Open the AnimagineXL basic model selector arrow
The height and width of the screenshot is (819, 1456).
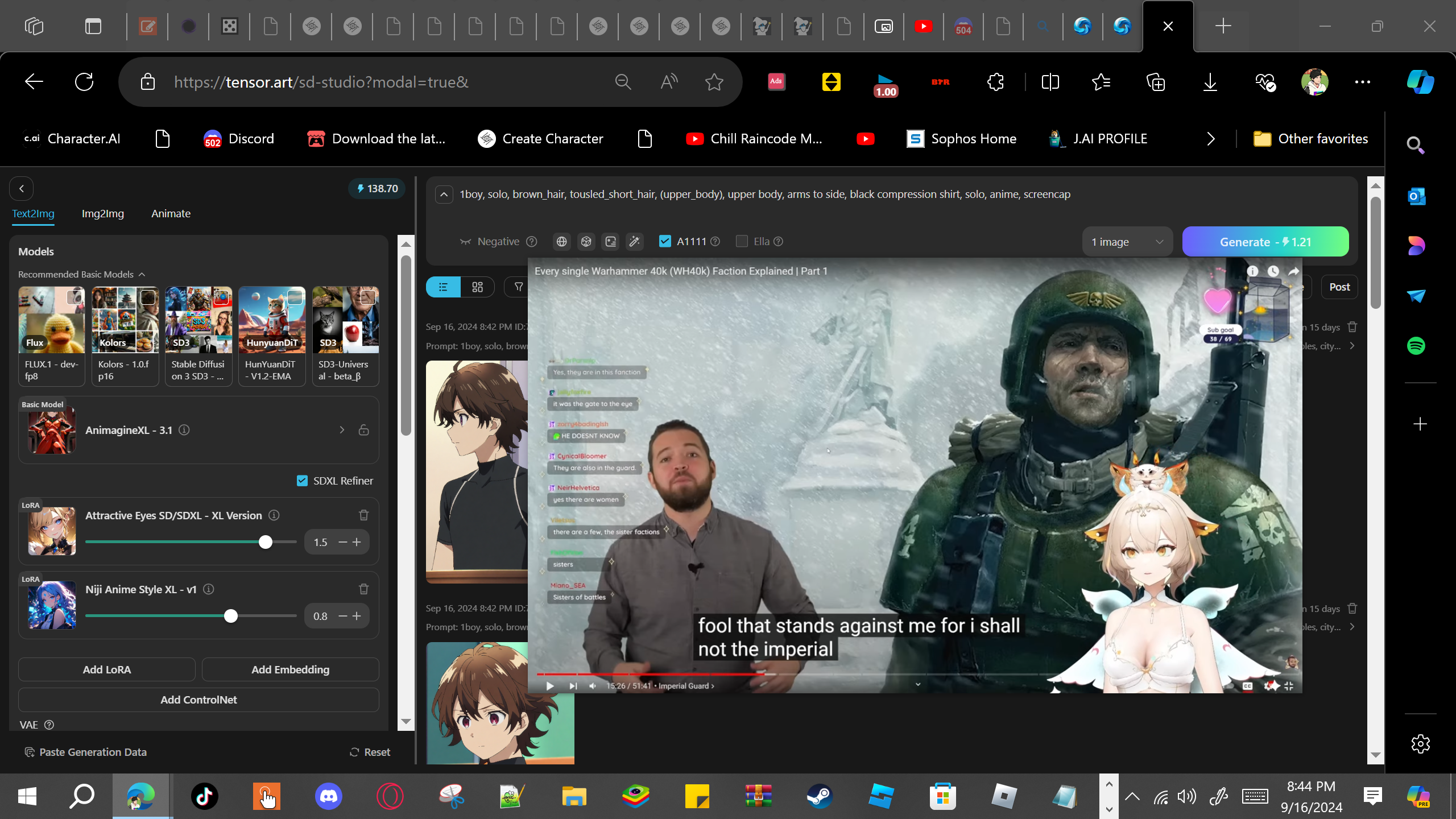342,430
